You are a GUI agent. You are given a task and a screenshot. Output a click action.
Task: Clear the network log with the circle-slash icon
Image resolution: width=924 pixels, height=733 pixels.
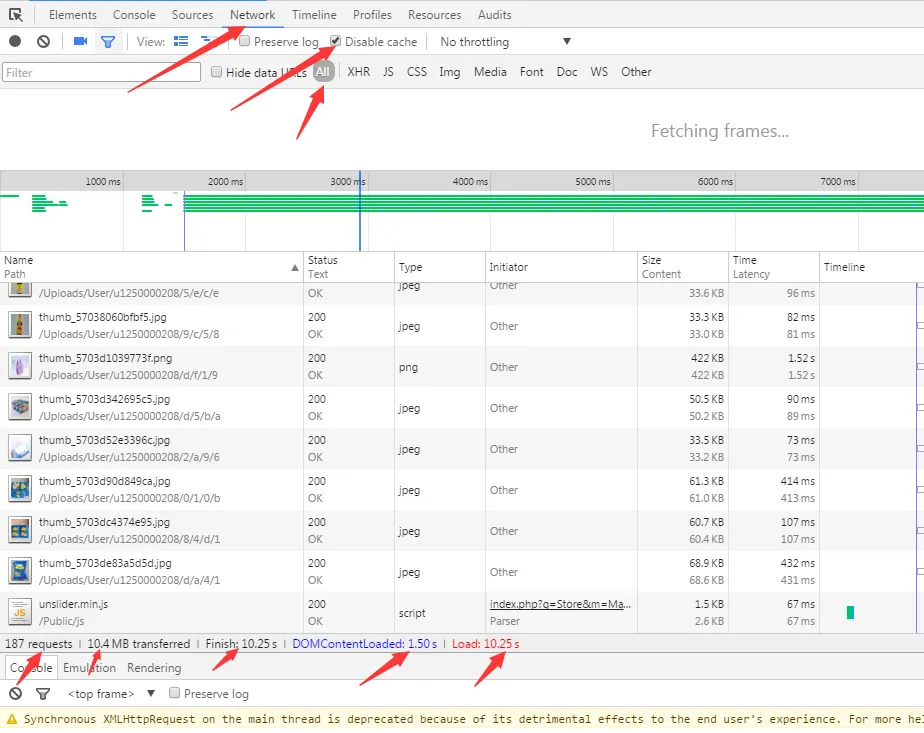click(x=43, y=41)
